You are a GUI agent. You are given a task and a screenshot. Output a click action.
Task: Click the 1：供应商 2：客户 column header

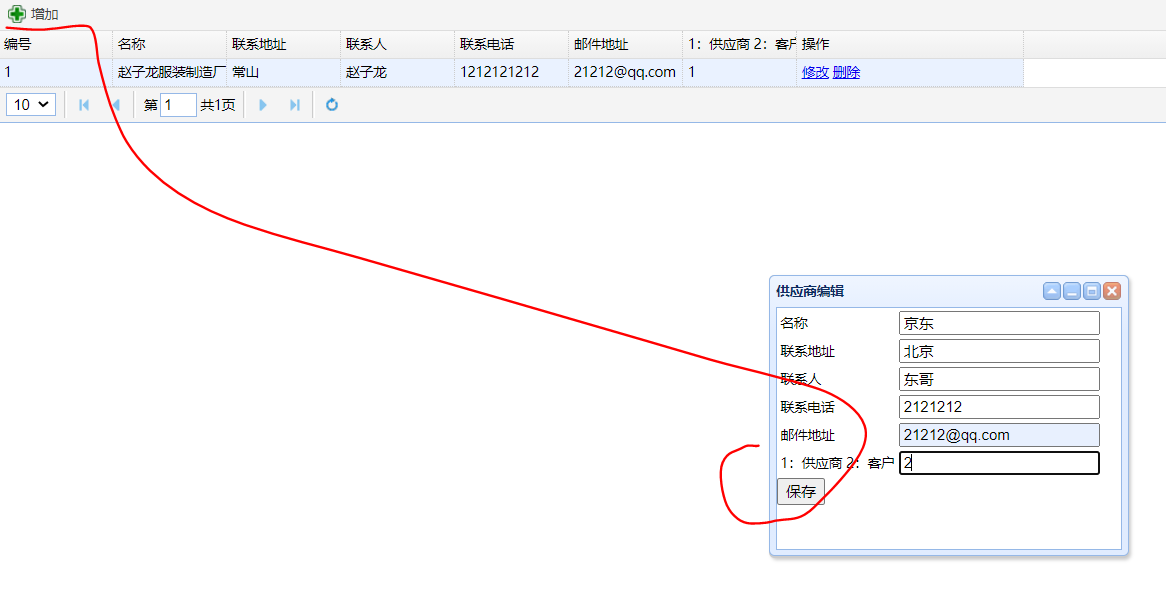point(738,44)
